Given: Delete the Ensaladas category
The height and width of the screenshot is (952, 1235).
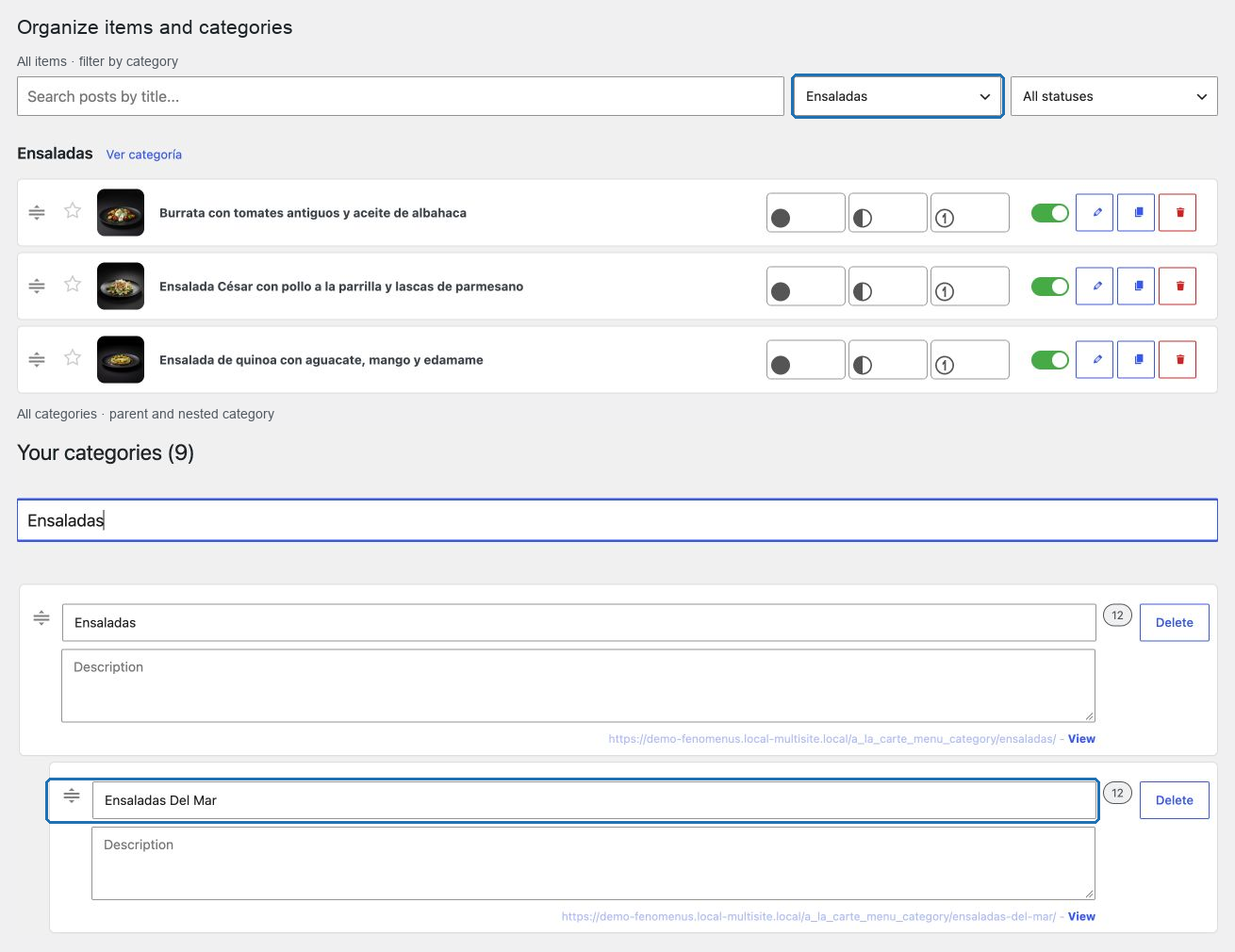Looking at the screenshot, I should click(1175, 623).
